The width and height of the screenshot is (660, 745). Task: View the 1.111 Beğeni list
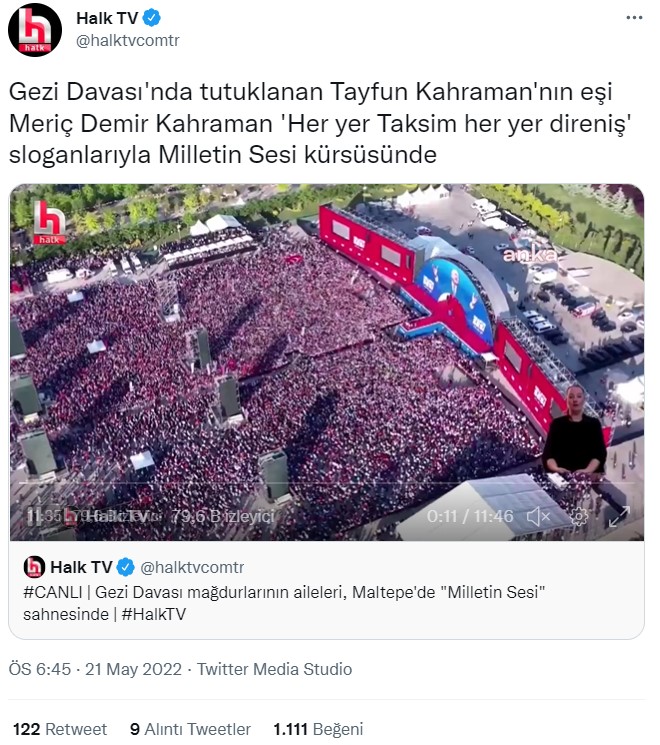coord(318,729)
